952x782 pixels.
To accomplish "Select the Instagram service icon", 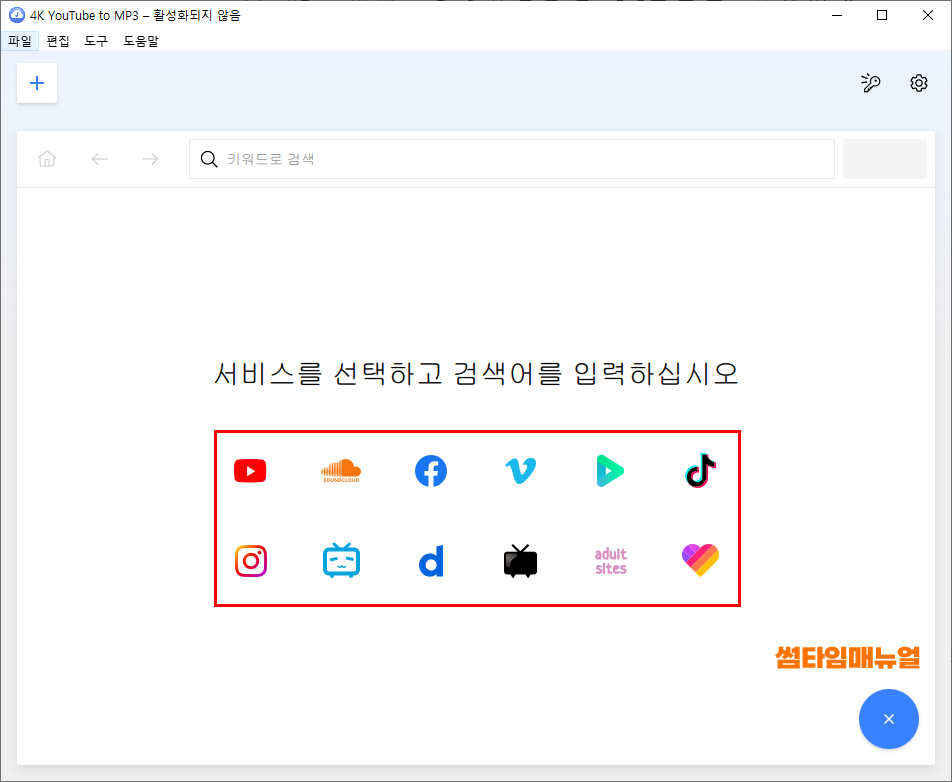I will (251, 561).
